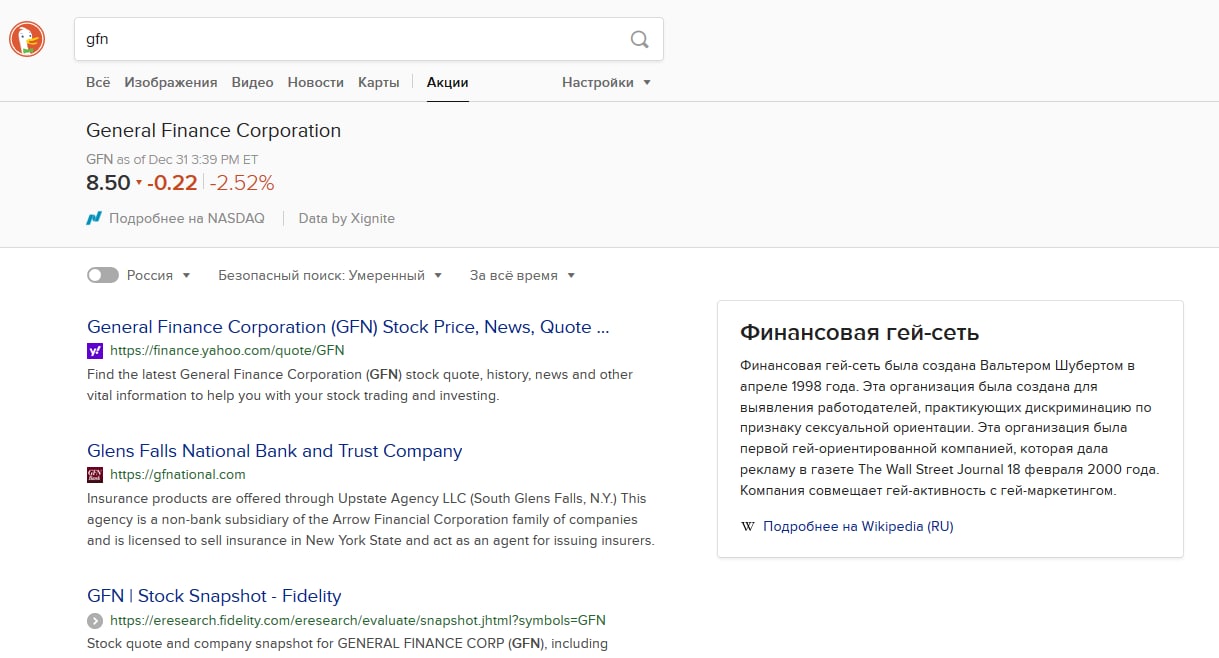The height and width of the screenshot is (658, 1219).
Task: Open the General Finance Corporation (GFN) Stock Price result
Action: point(347,327)
